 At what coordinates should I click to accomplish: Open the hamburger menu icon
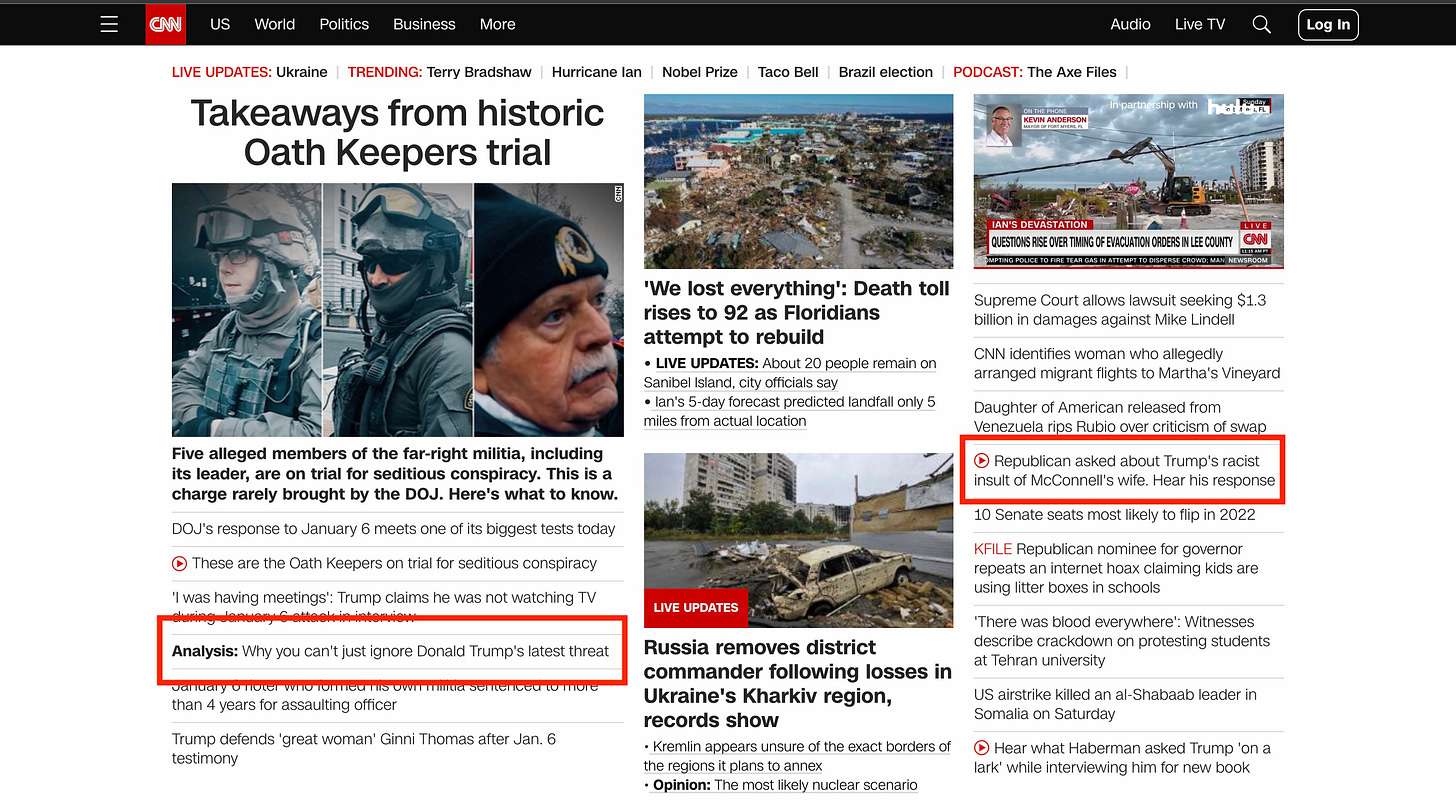[x=110, y=24]
